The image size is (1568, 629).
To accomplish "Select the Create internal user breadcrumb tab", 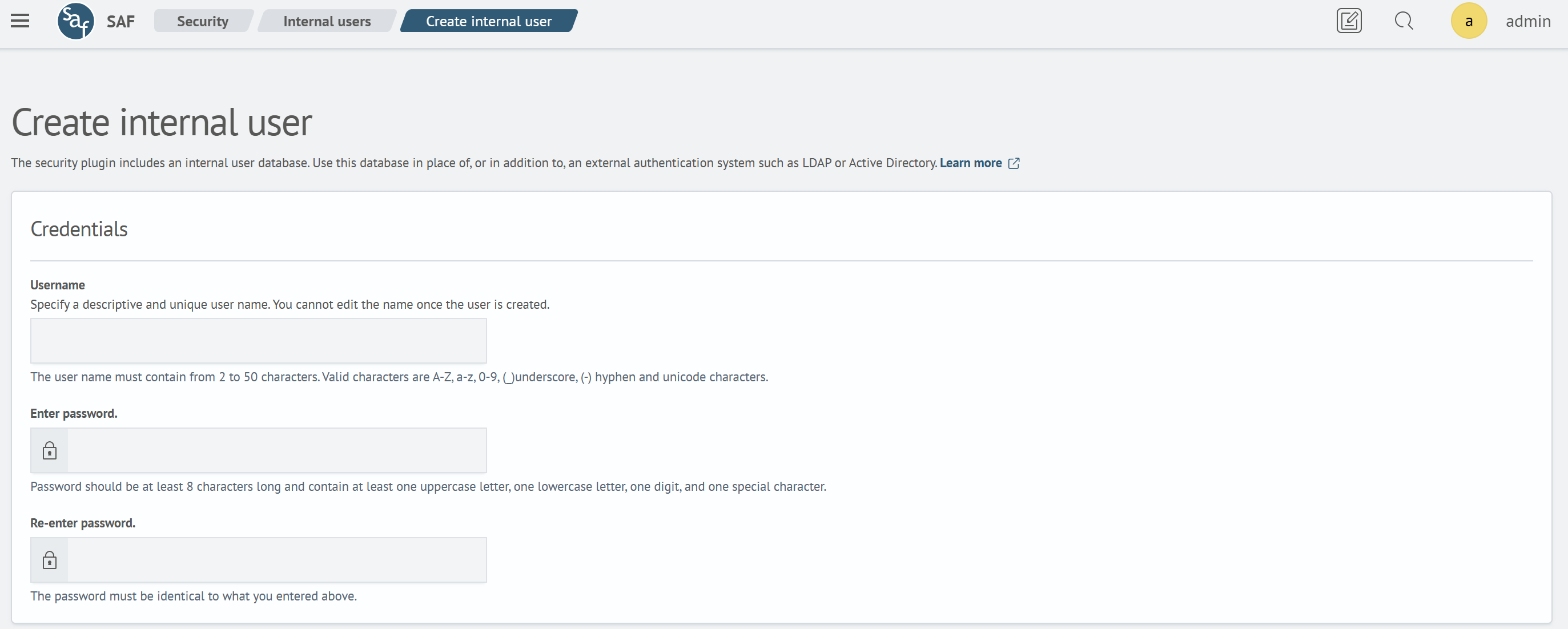I will pos(489,20).
